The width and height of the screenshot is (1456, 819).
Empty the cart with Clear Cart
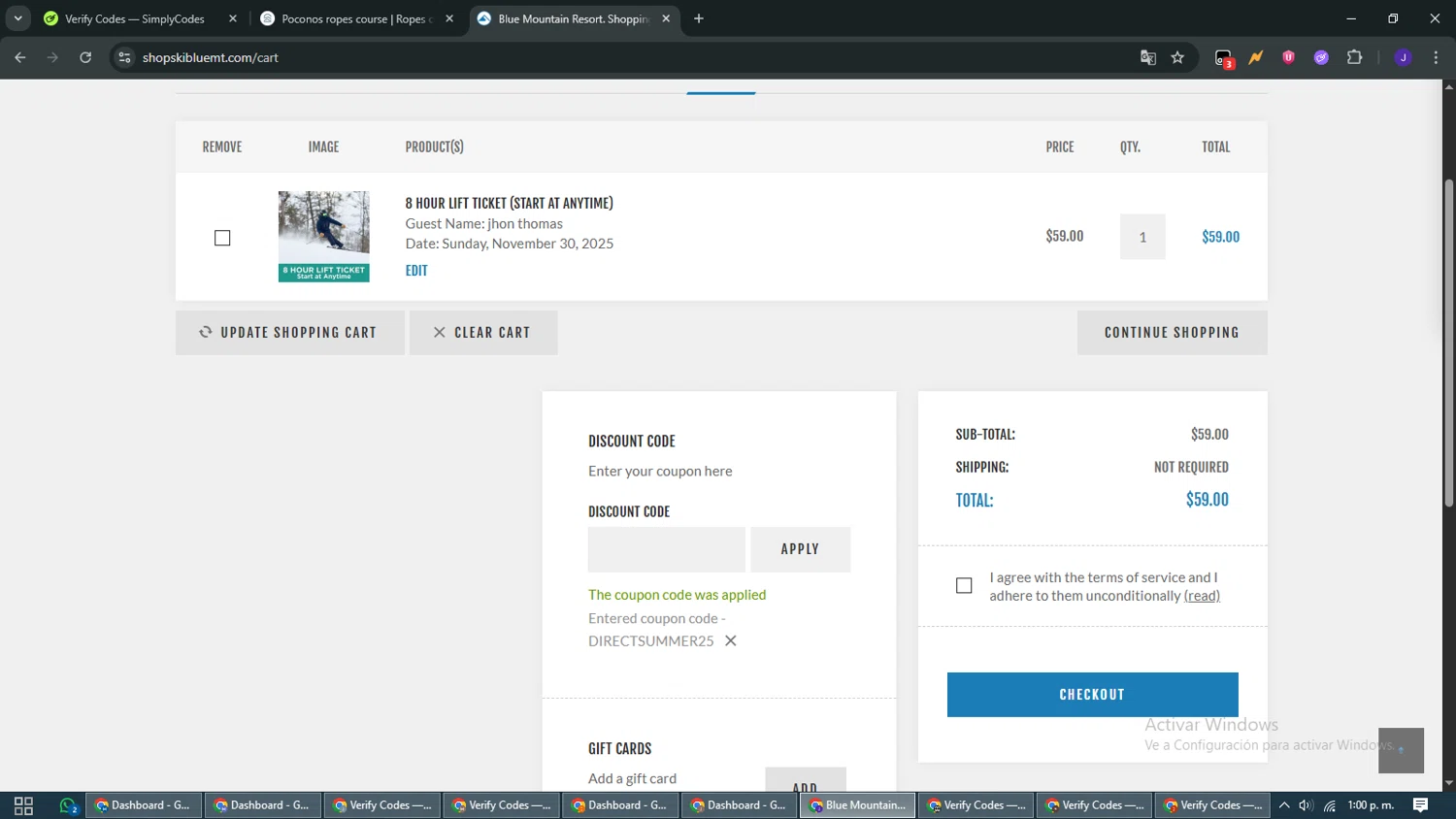(x=483, y=333)
